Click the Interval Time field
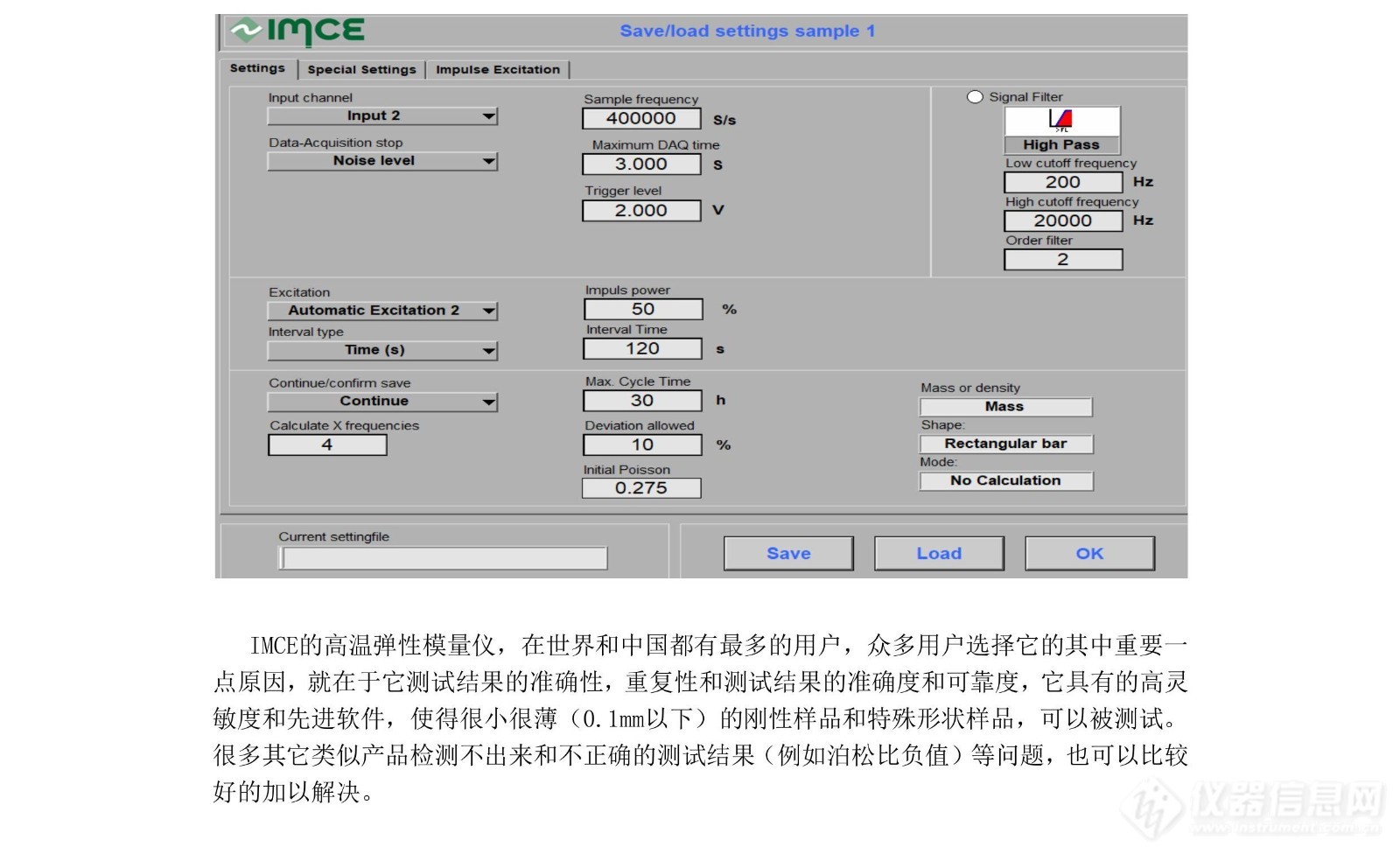Screen dimensions: 1400x854 tap(643, 348)
